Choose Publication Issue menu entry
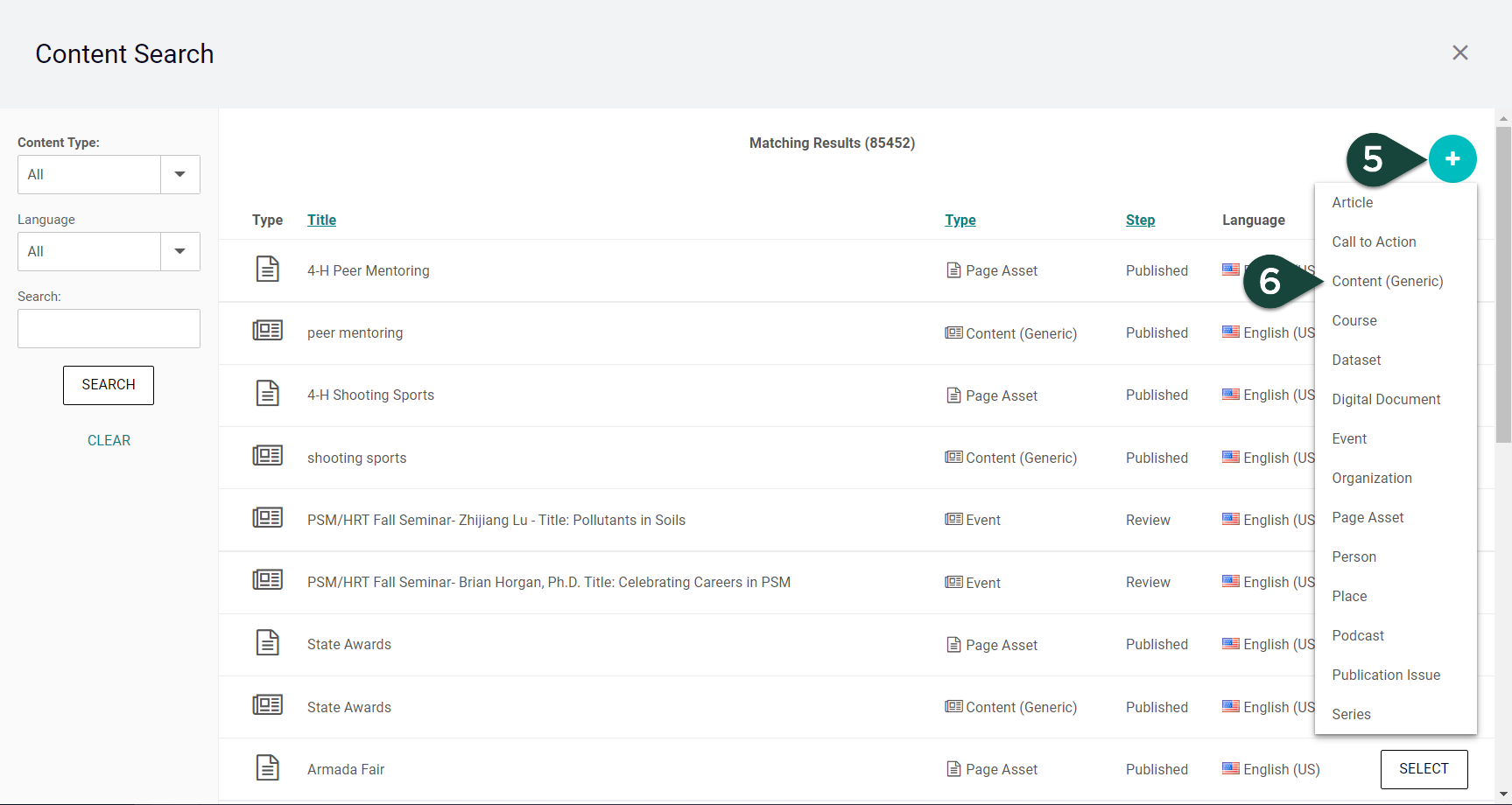Image resolution: width=1512 pixels, height=805 pixels. pyautogui.click(x=1385, y=675)
